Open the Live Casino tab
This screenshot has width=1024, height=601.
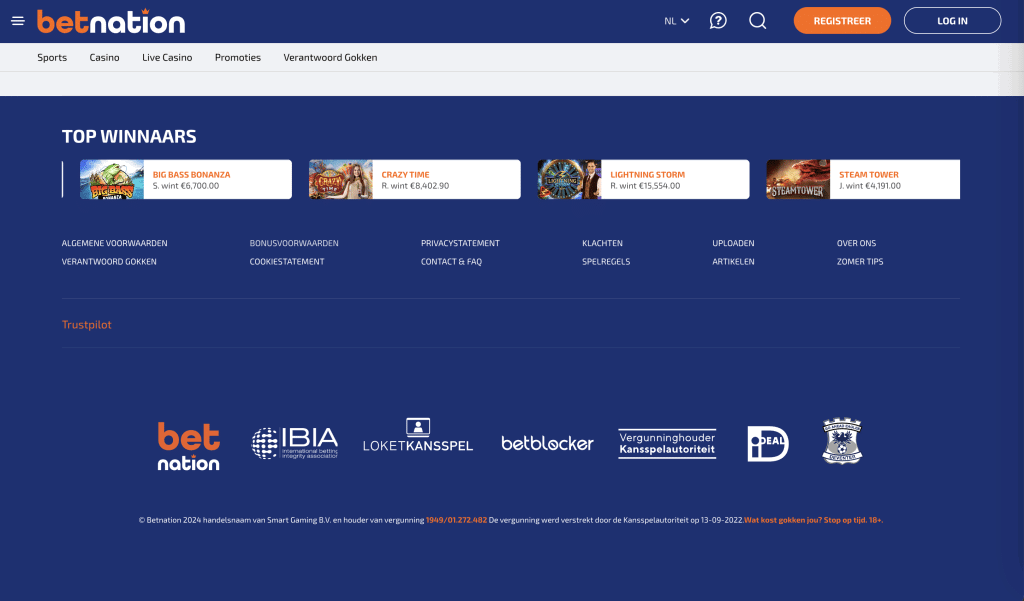tap(167, 57)
